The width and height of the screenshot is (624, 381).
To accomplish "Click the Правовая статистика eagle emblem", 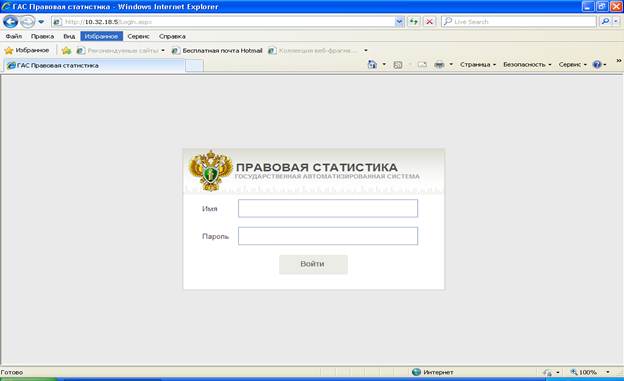I will [x=211, y=170].
